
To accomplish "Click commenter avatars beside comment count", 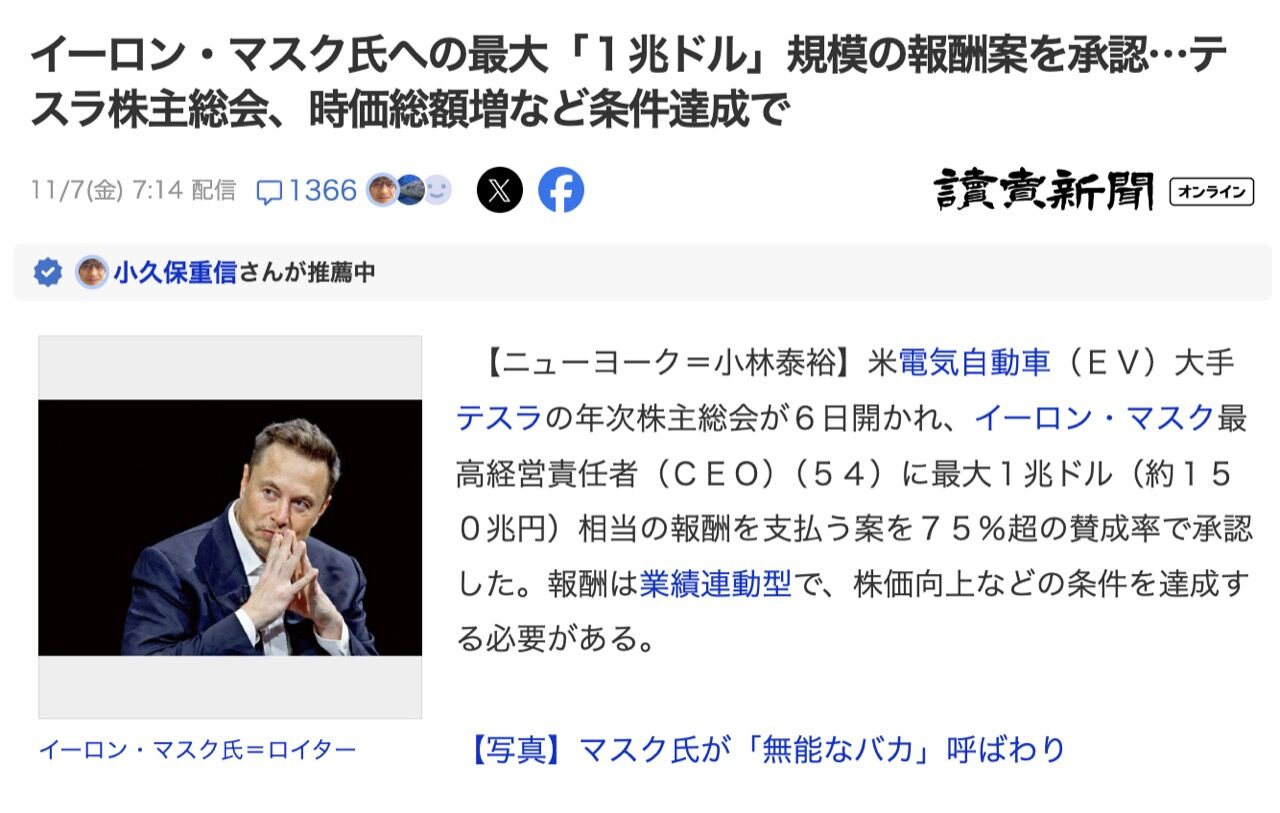I will click(x=410, y=189).
